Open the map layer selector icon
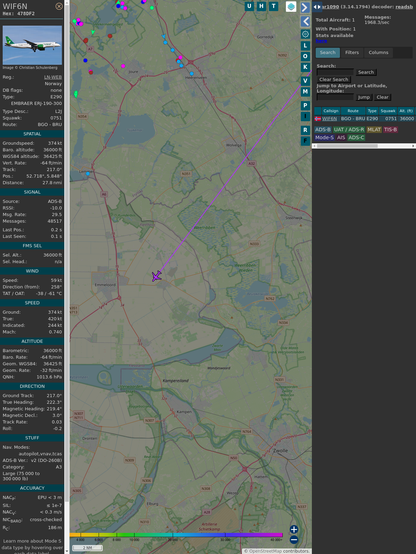The height and width of the screenshot is (554, 416). pos(291,7)
